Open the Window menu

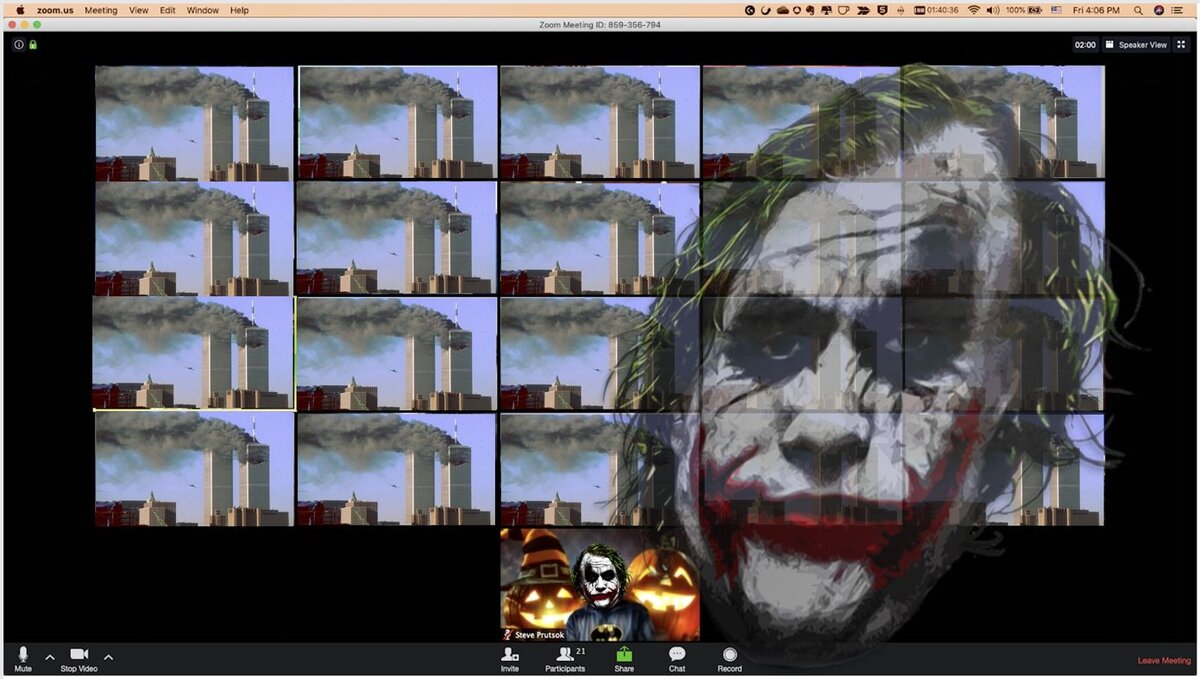[203, 10]
